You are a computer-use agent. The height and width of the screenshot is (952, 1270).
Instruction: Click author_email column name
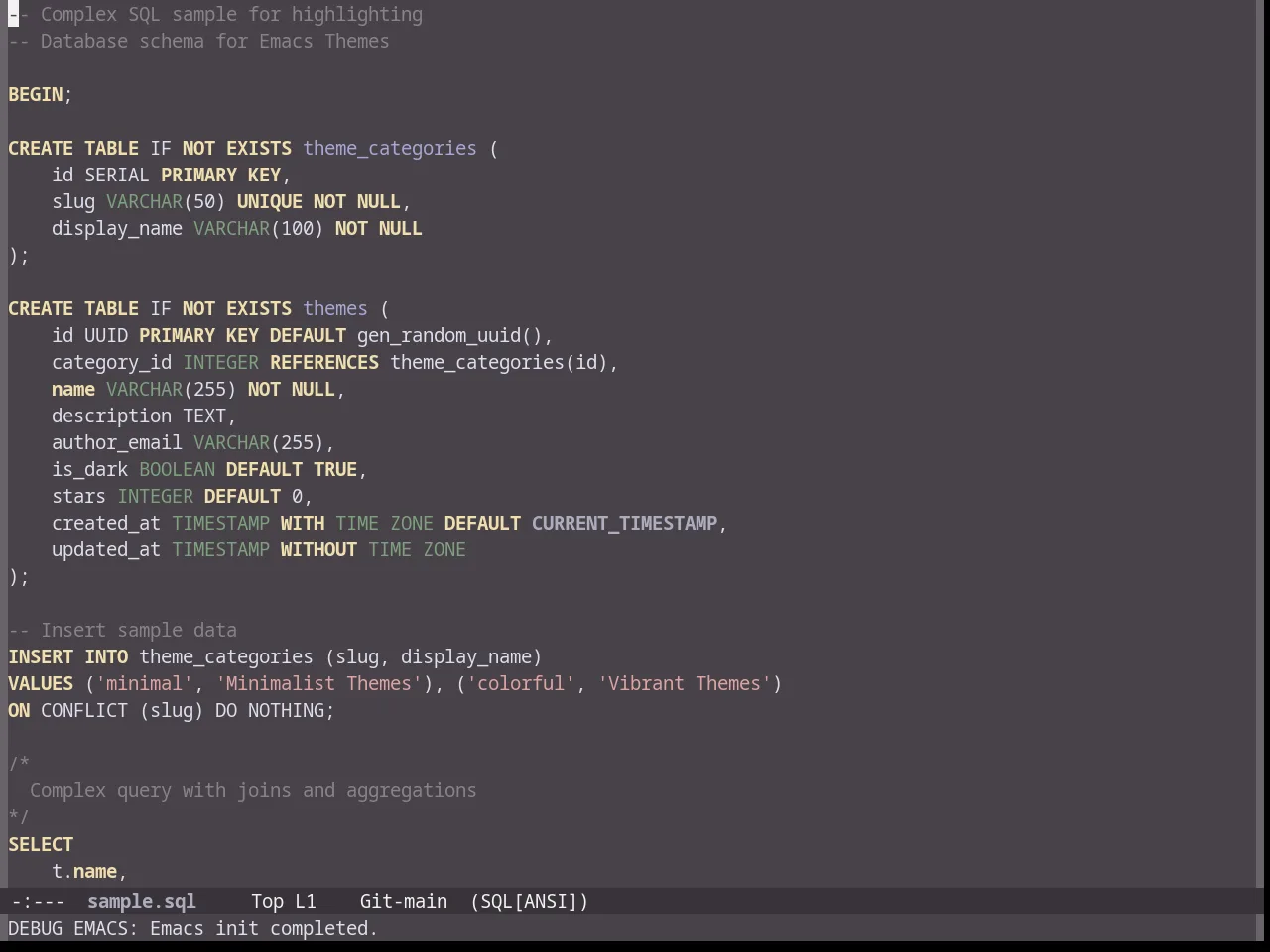pyautogui.click(x=117, y=442)
